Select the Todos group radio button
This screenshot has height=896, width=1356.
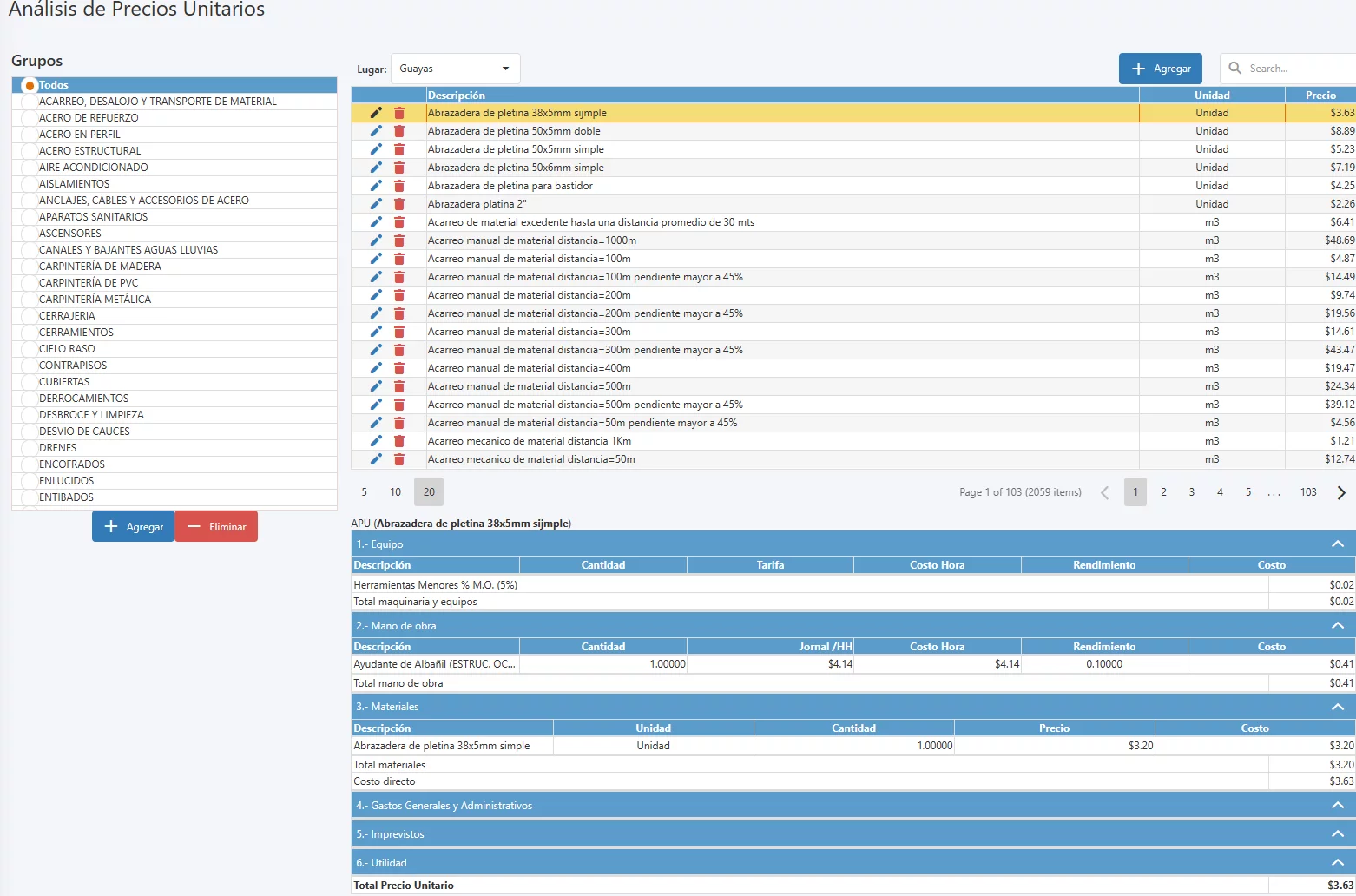click(x=30, y=85)
